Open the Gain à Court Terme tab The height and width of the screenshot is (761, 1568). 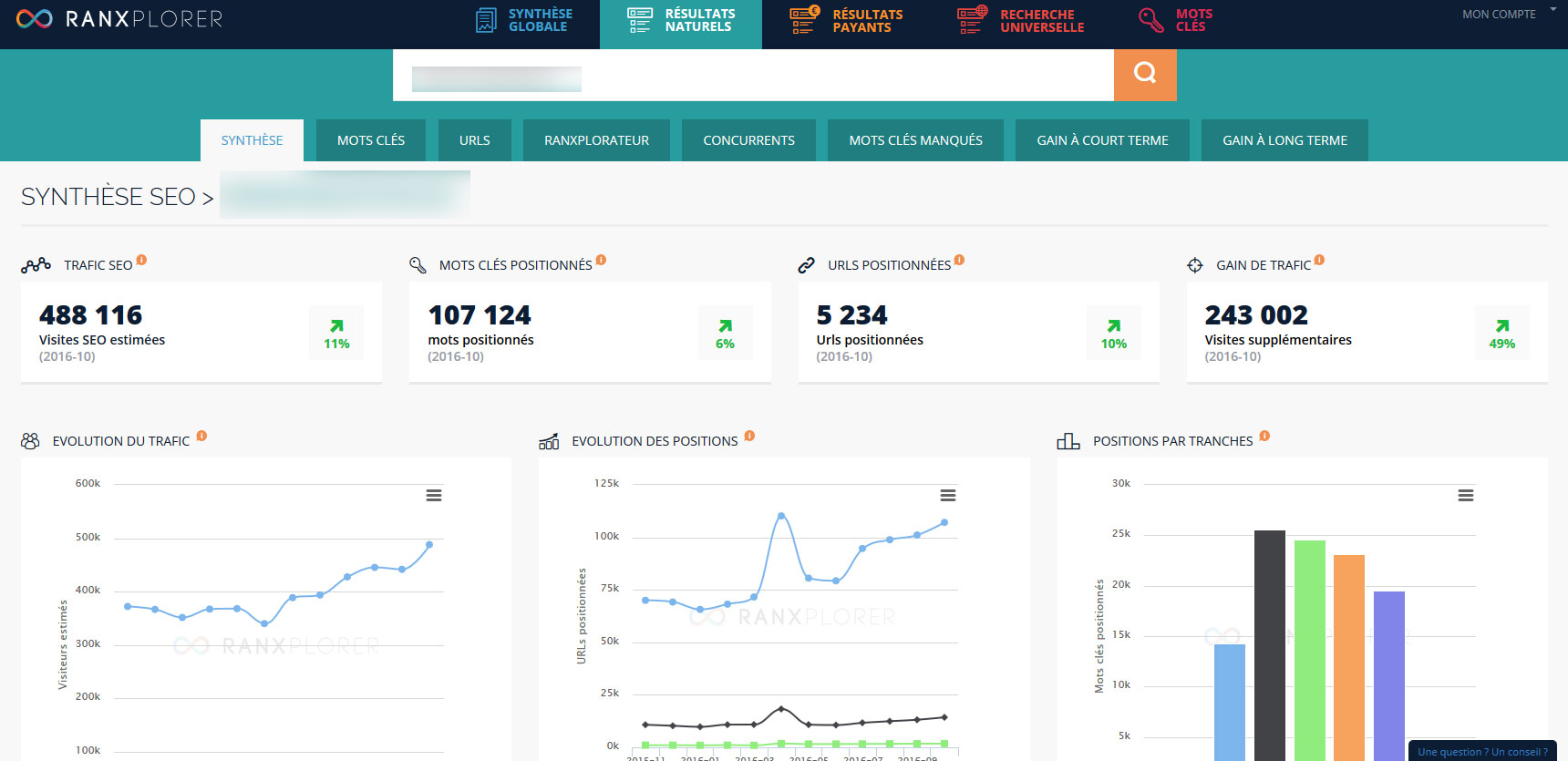(1102, 140)
